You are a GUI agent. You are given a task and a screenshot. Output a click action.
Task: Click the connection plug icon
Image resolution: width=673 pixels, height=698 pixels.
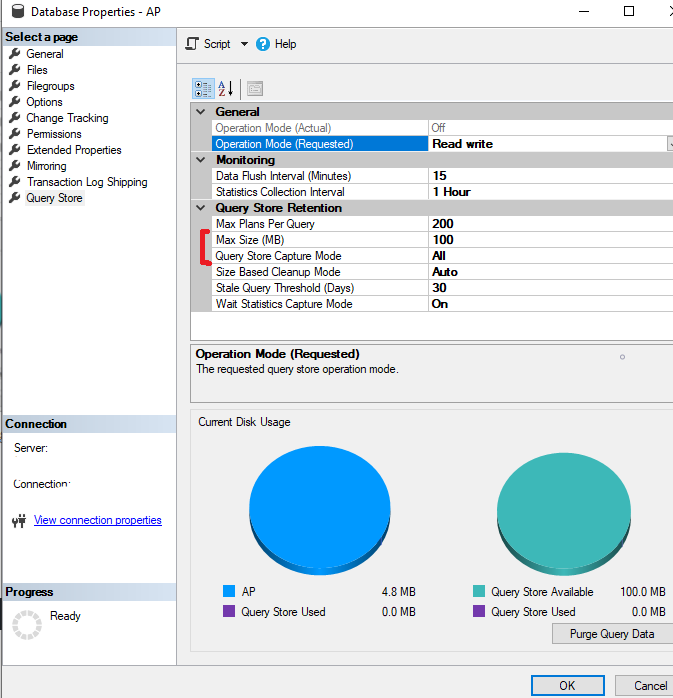pos(19,520)
